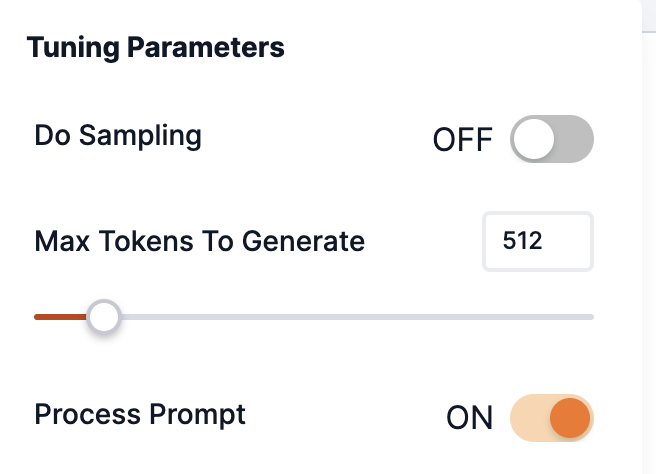Click the orange knob of Process Prompt toggle
This screenshot has height=474, width=656.
pyautogui.click(x=571, y=417)
